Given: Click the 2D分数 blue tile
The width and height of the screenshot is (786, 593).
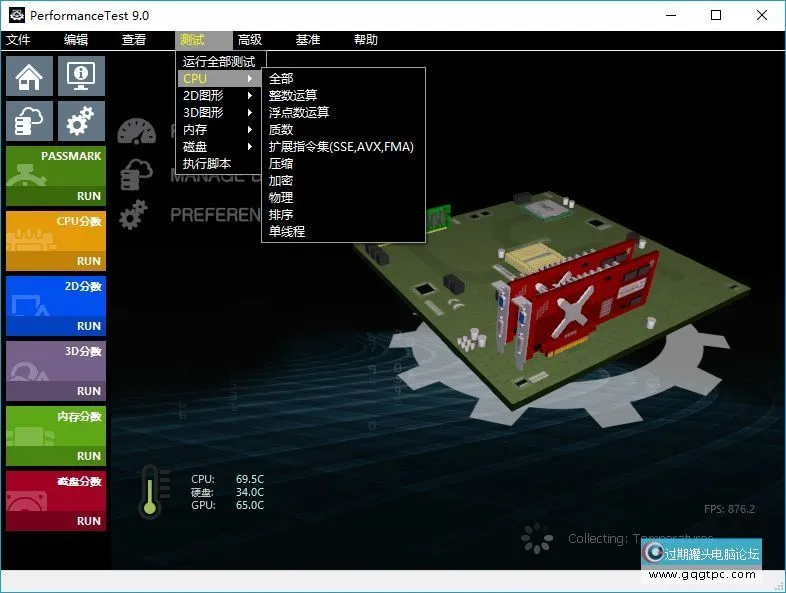Looking at the screenshot, I should click(x=56, y=306).
